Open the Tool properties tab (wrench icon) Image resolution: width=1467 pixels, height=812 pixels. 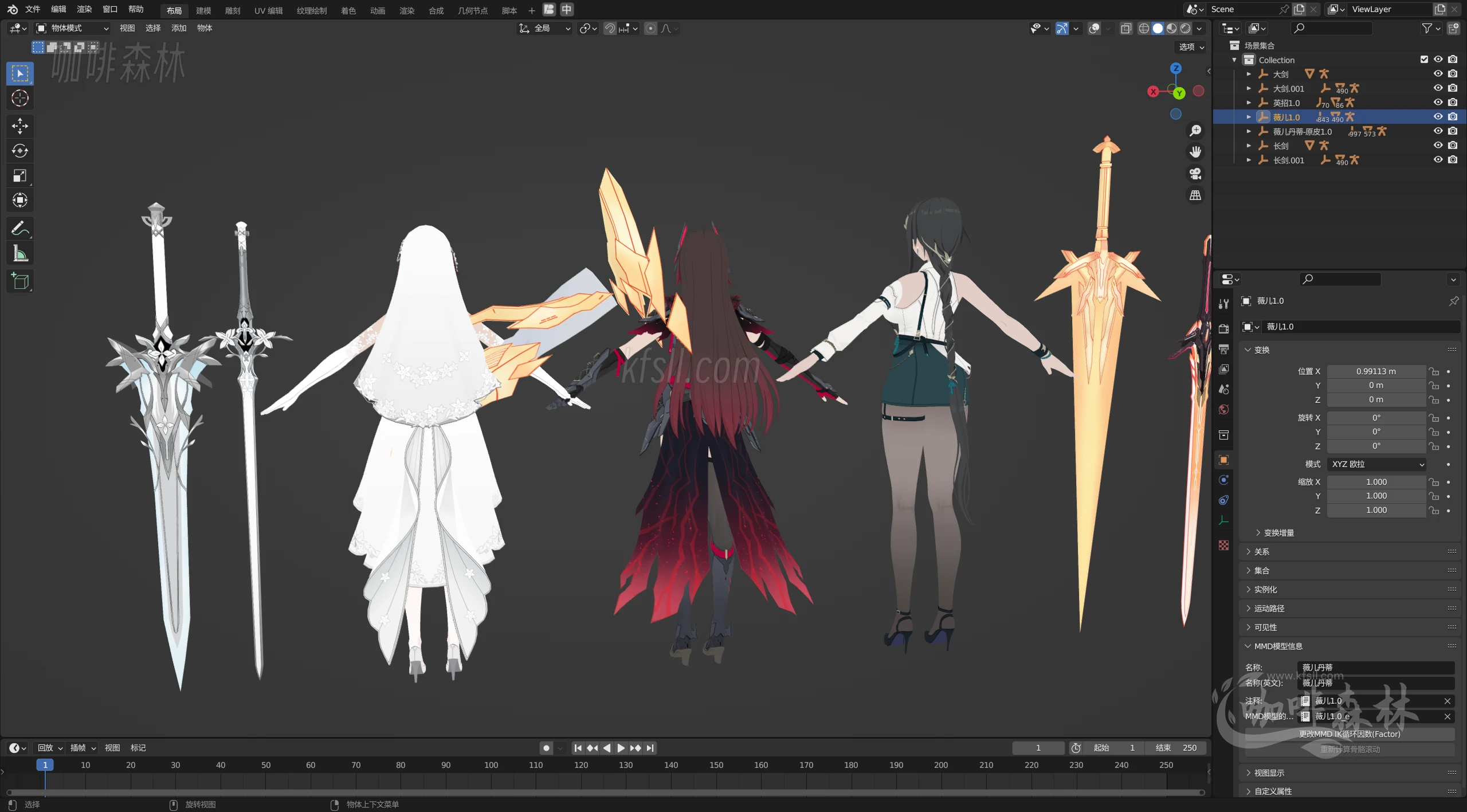(1223, 304)
